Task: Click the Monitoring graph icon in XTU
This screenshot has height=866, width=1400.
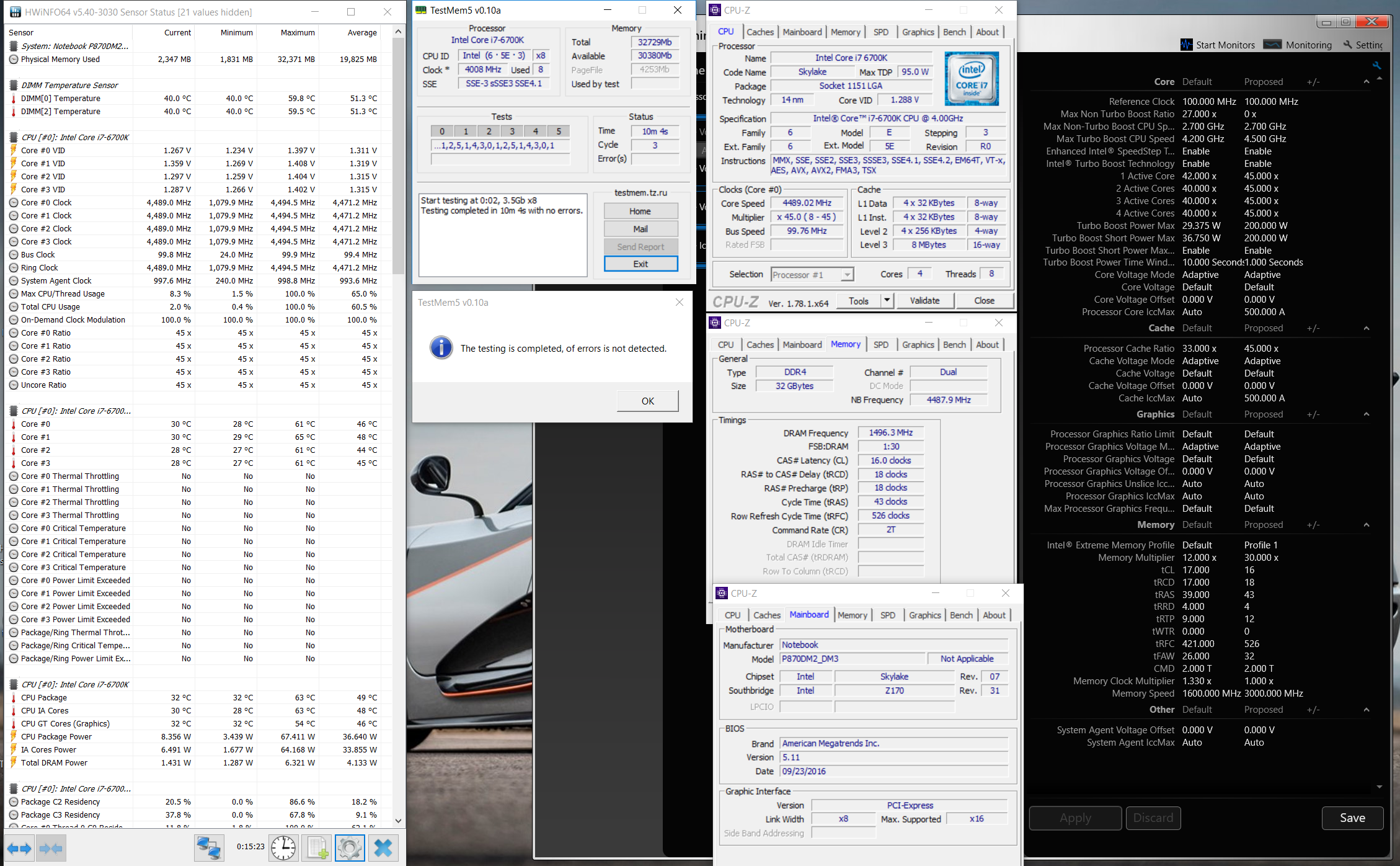Action: tap(1272, 45)
